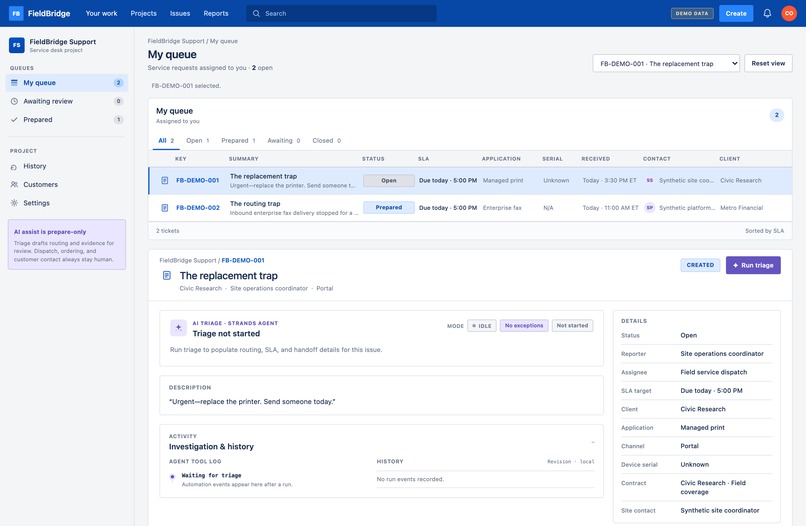Click the RECEIVED column header
This screenshot has height=526, width=806.
point(595,159)
